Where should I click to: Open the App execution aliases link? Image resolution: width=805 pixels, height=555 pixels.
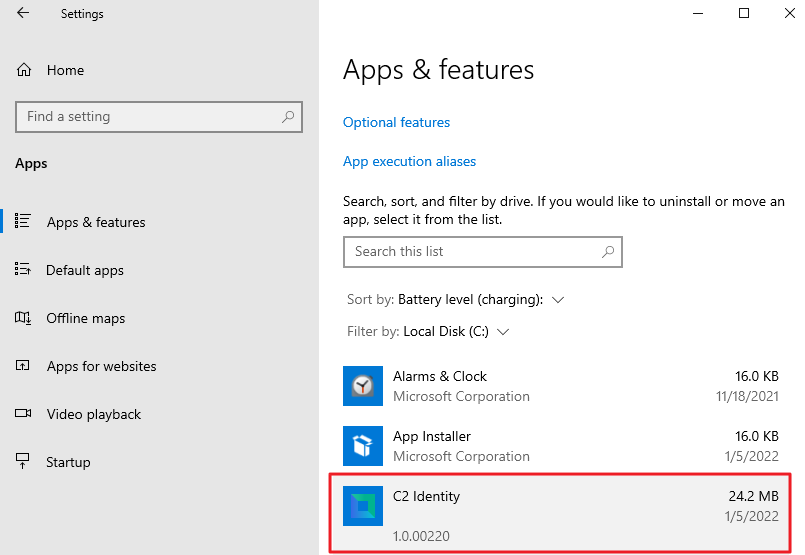409,161
